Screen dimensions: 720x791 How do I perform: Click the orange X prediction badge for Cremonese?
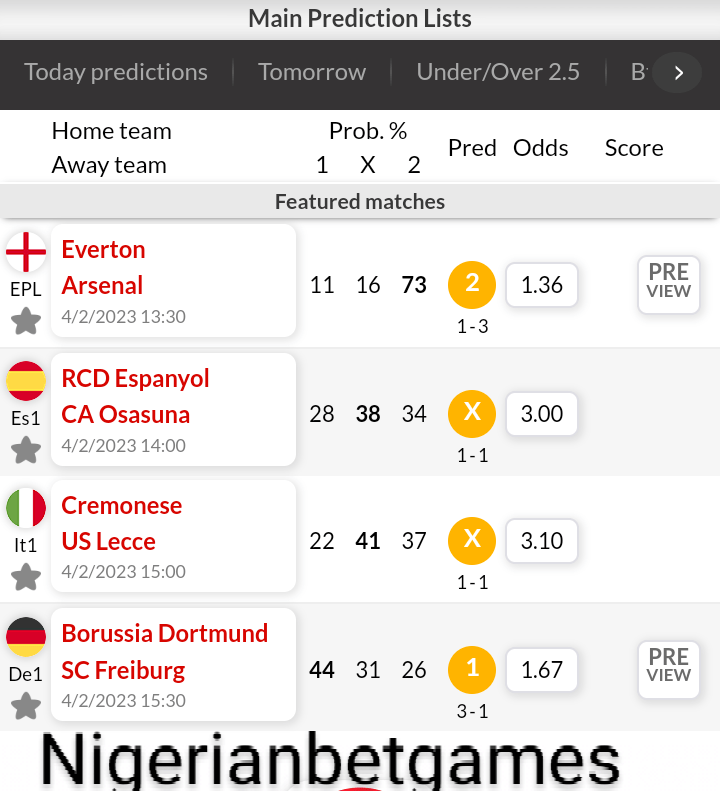473,541
